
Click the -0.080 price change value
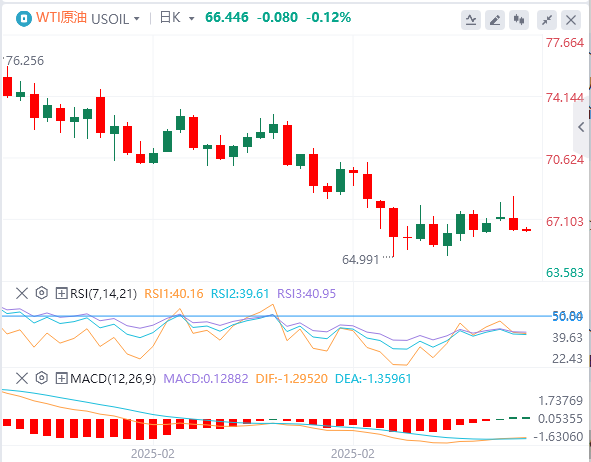point(277,17)
